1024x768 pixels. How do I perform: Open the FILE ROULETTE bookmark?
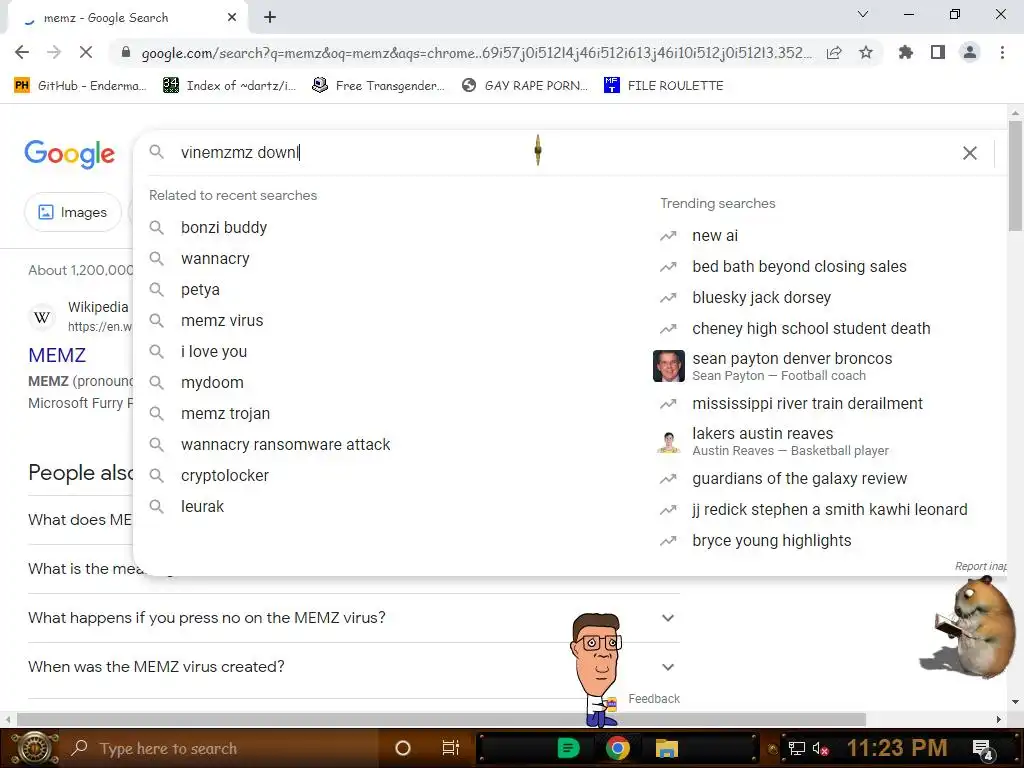664,86
